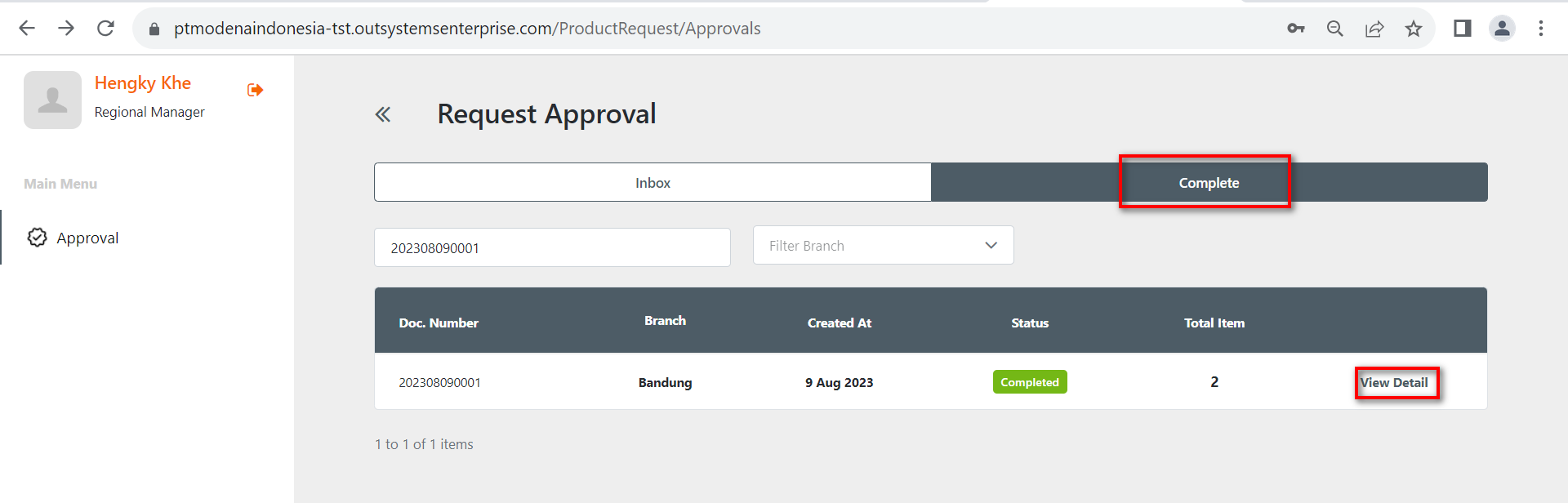
Task: Open the Chrome three-dot menu
Action: [x=1541, y=29]
